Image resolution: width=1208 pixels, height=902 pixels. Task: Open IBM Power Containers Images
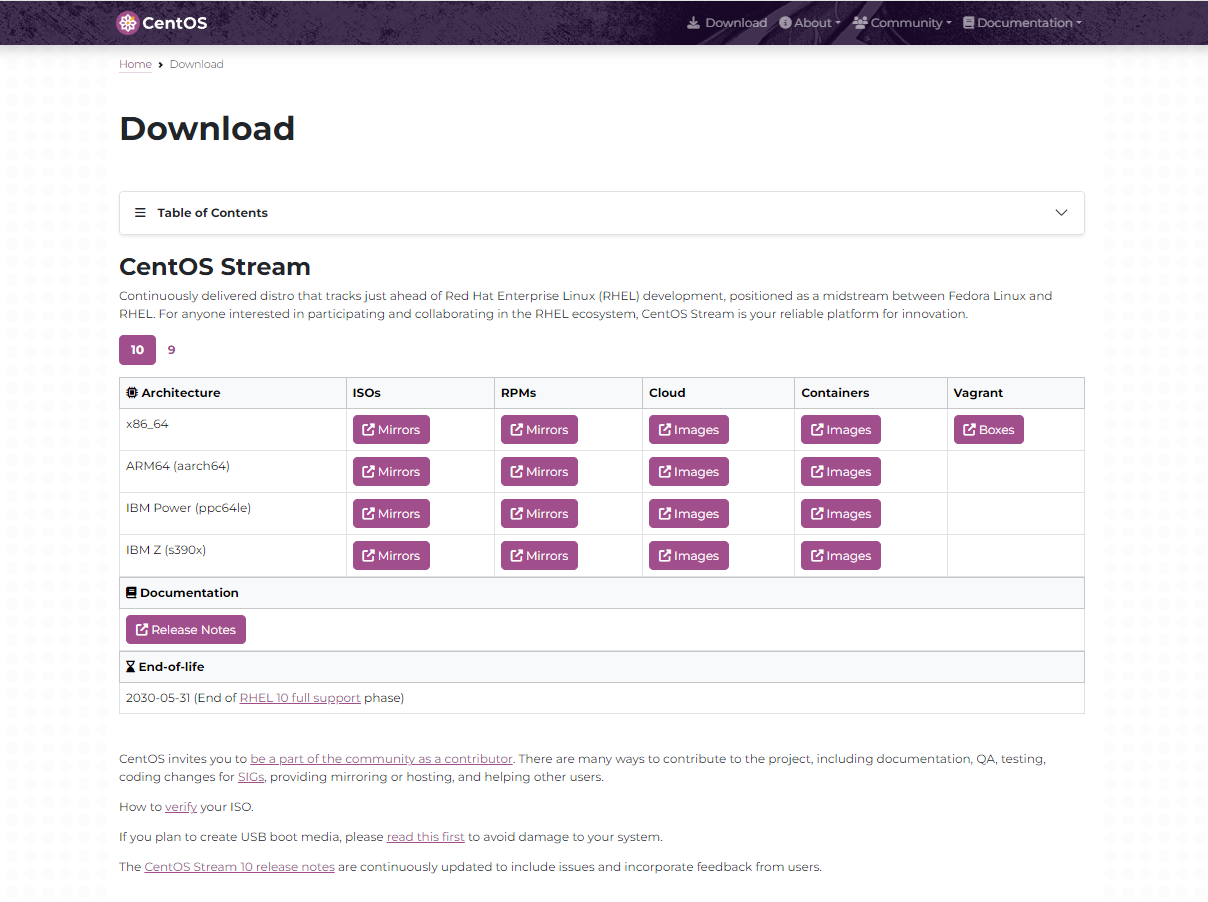coord(841,514)
